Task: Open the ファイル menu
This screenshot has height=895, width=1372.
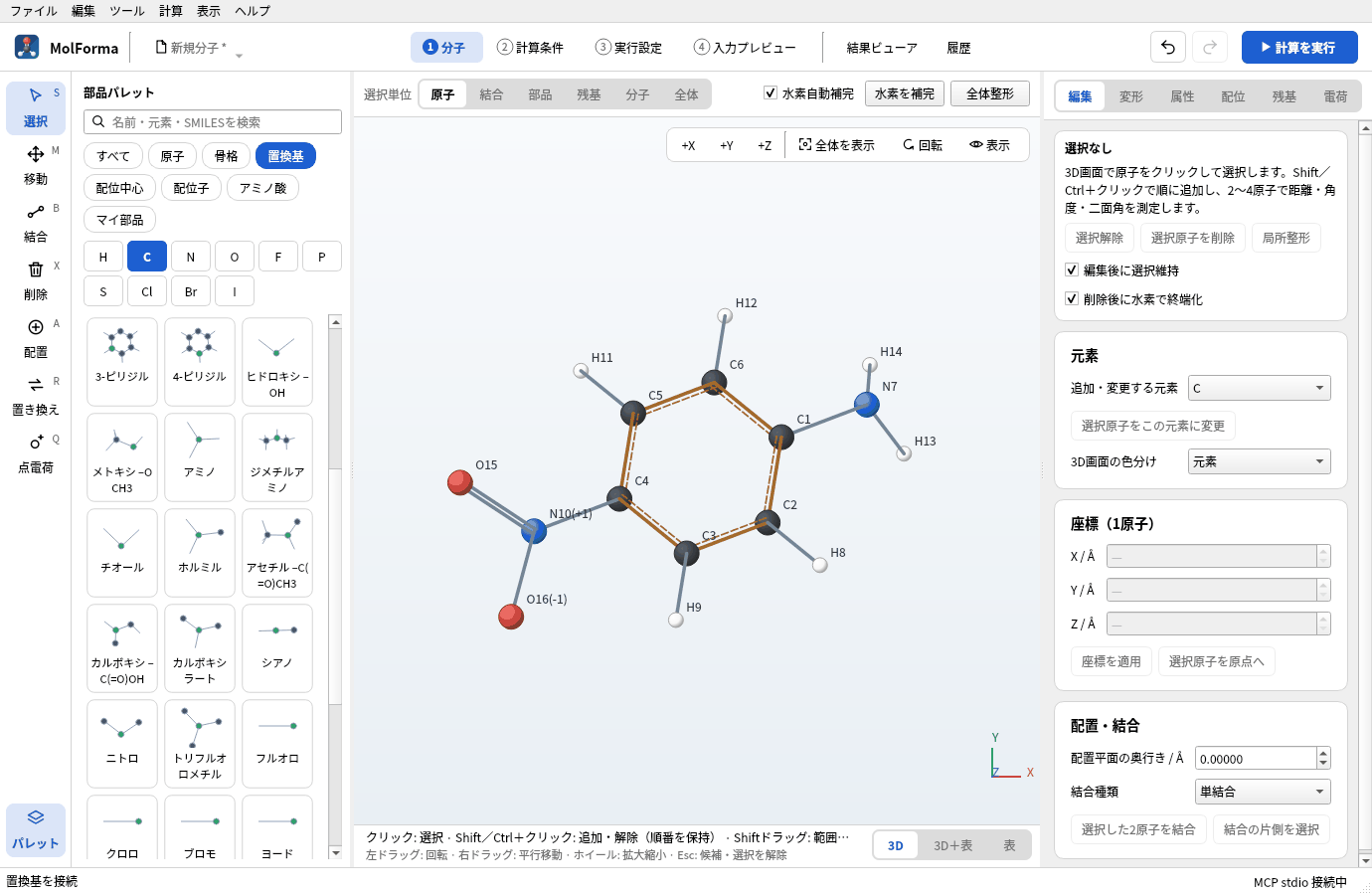Action: [x=34, y=11]
